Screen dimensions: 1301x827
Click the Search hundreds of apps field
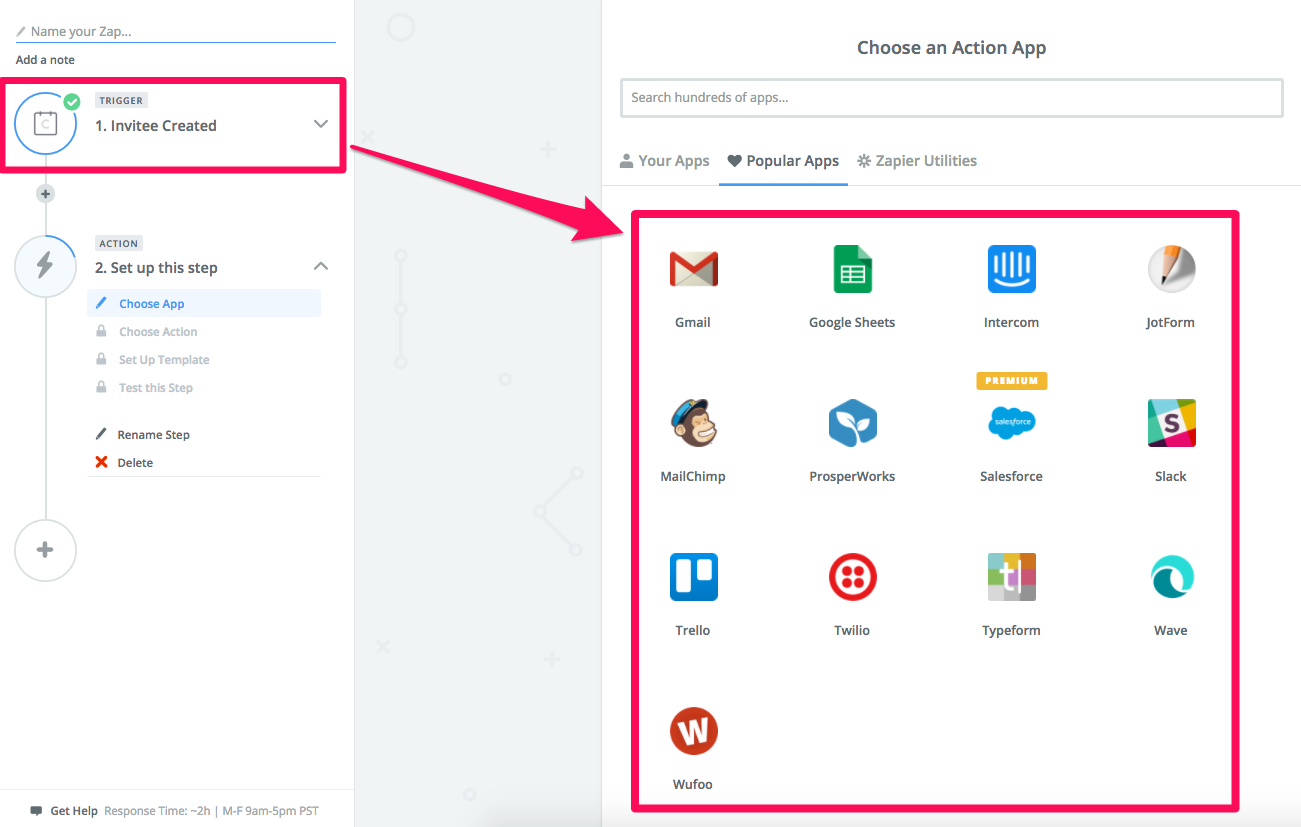point(951,98)
